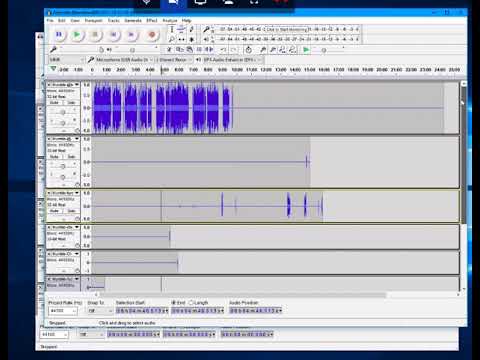The image size is (480, 360).
Task: Click 'Click to Start Monitoring' on the meter
Action: 287,29
